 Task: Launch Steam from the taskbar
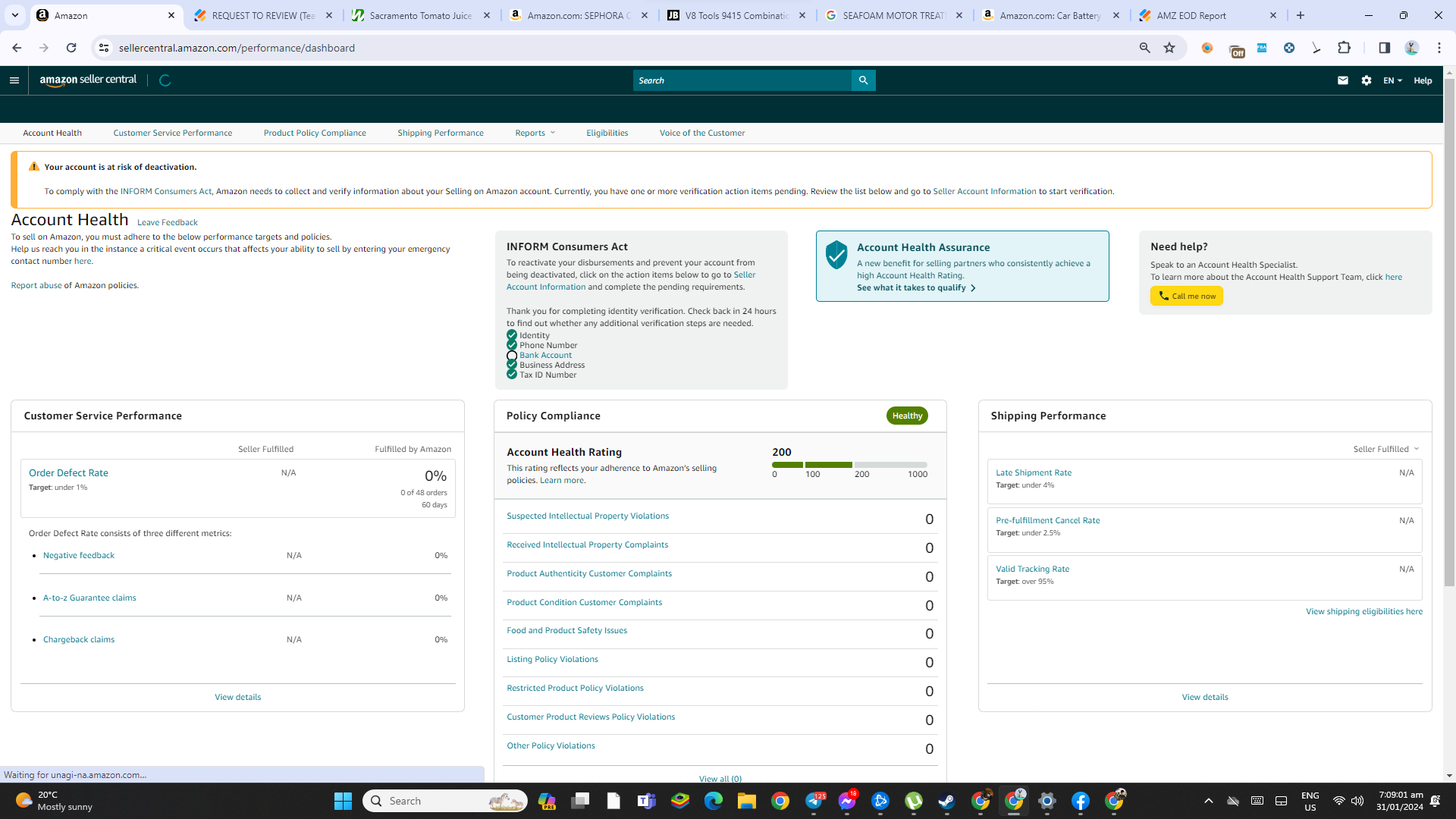click(x=947, y=801)
